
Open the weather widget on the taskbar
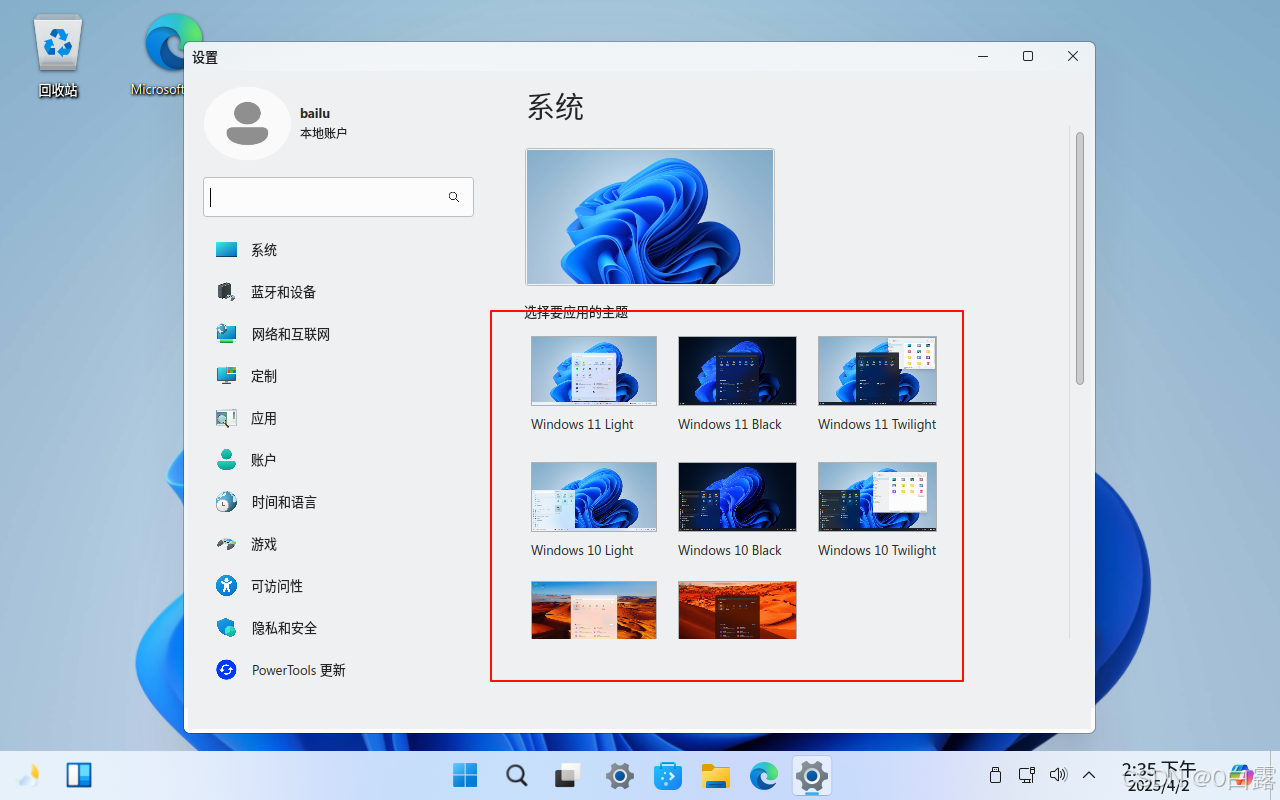[x=30, y=775]
